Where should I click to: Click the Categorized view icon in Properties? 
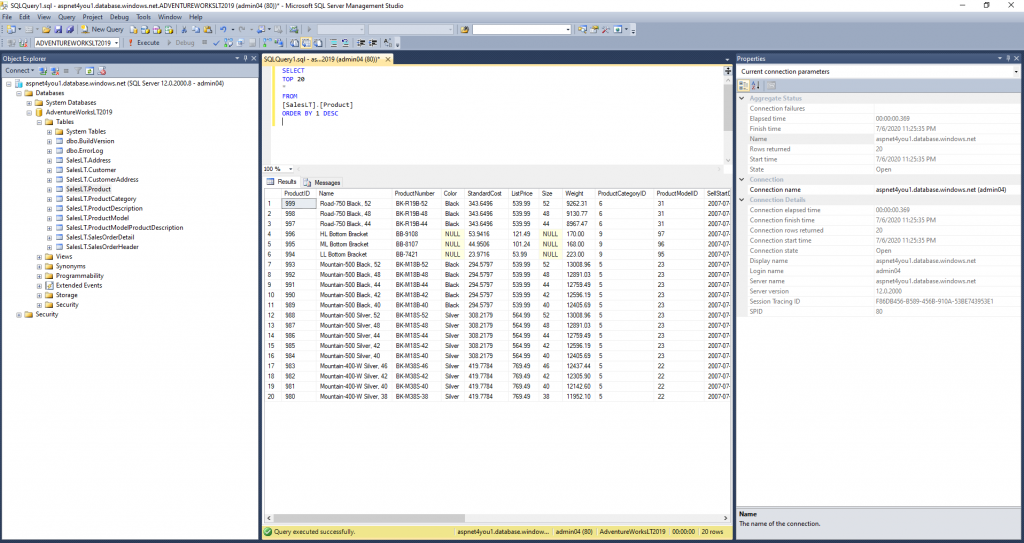pyautogui.click(x=743, y=86)
